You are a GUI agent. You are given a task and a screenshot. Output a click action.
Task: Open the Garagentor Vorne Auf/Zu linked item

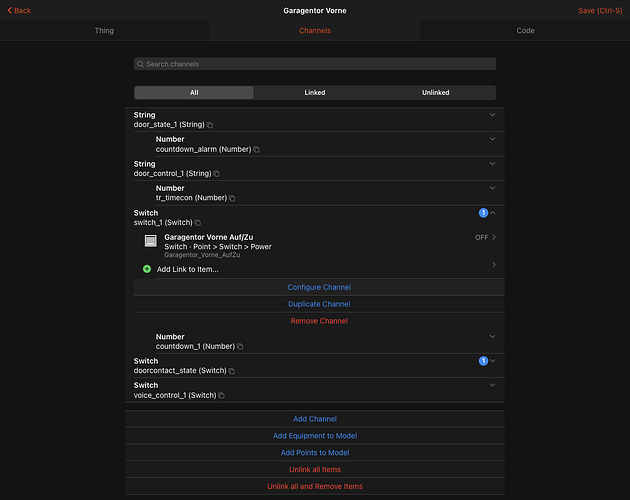(319, 245)
